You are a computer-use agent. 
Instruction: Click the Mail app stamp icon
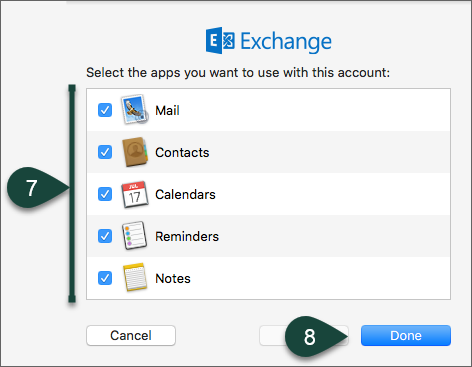[x=135, y=110]
